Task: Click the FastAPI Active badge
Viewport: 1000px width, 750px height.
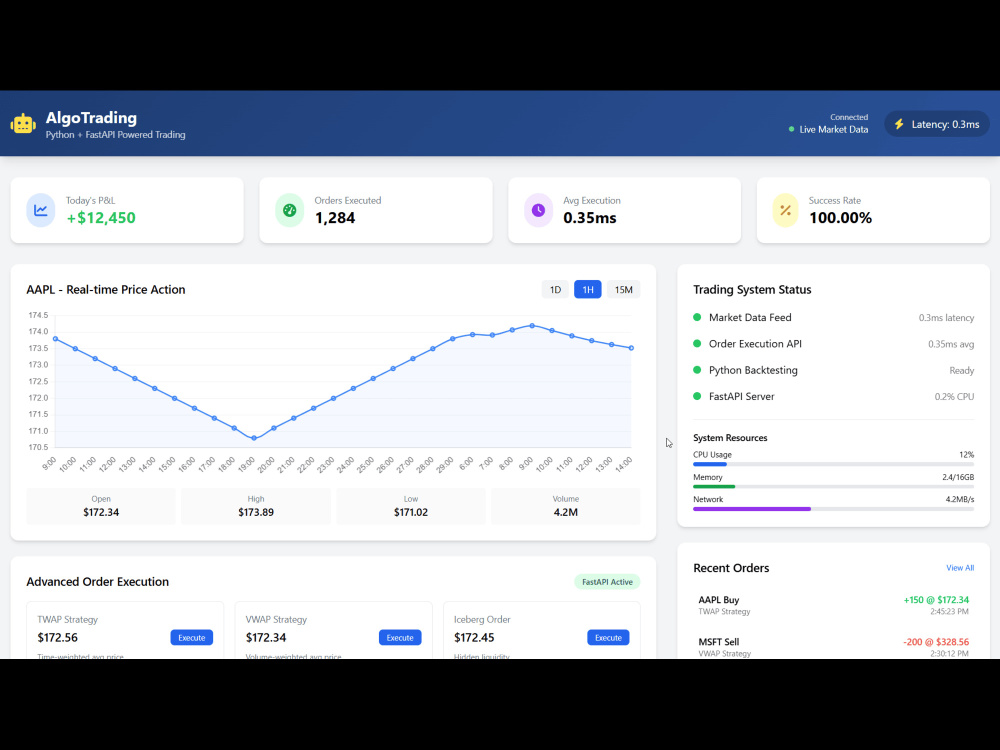Action: coord(607,582)
